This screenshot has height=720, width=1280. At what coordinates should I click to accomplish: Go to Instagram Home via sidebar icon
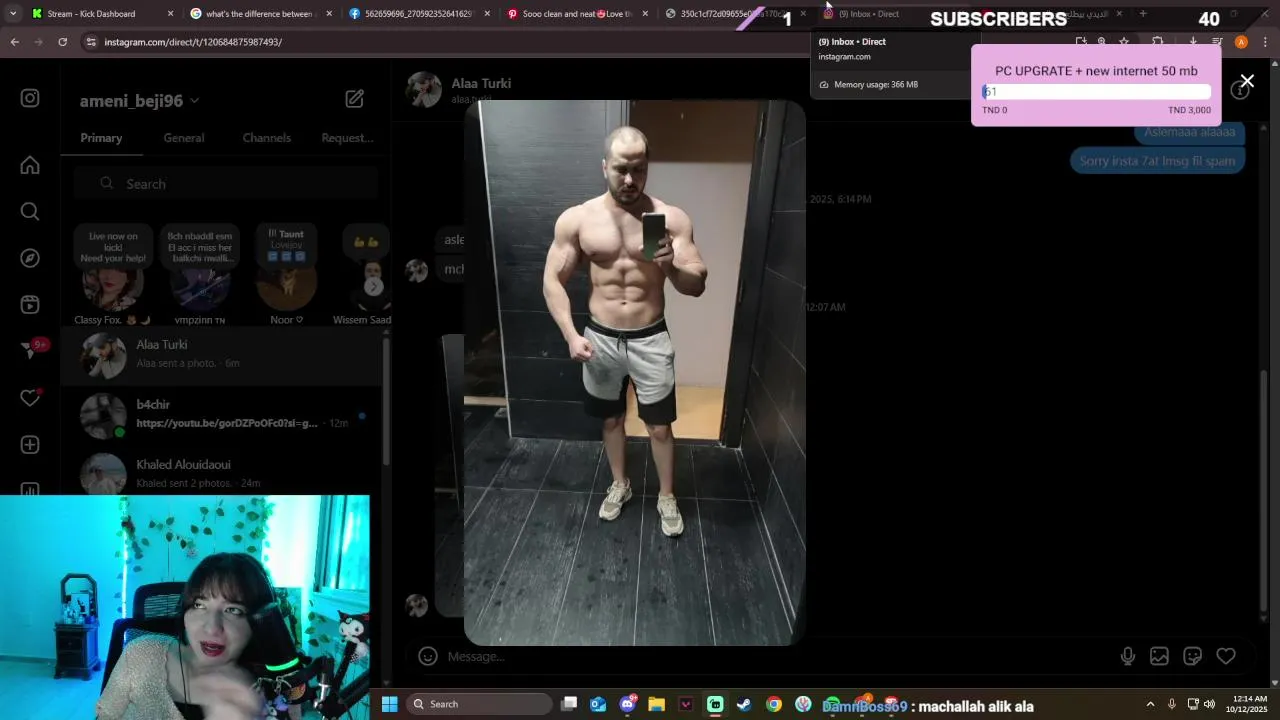(x=30, y=165)
